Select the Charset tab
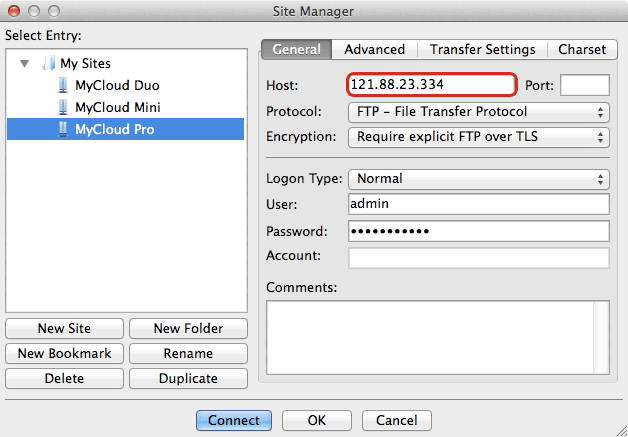 (x=581, y=49)
